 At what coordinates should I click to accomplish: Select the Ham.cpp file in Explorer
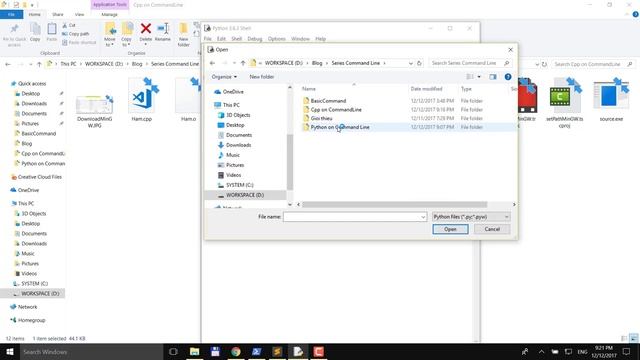(142, 100)
